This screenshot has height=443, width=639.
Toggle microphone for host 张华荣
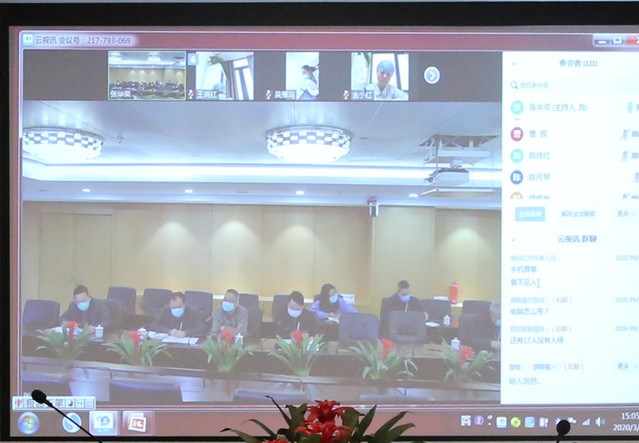click(629, 107)
